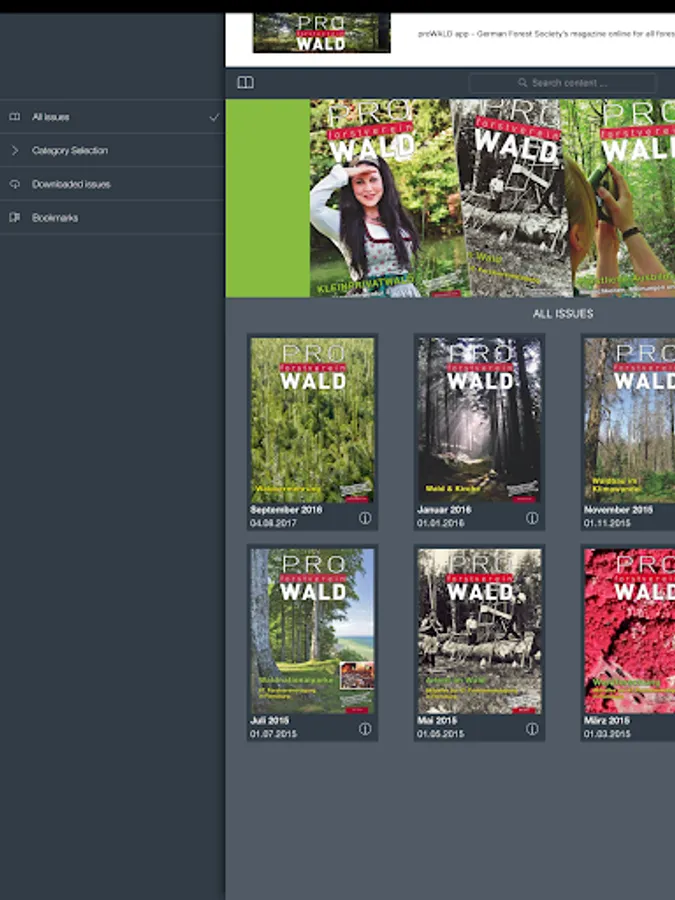Open the März 2015 issue cover
675x900 pixels.
tap(630, 631)
